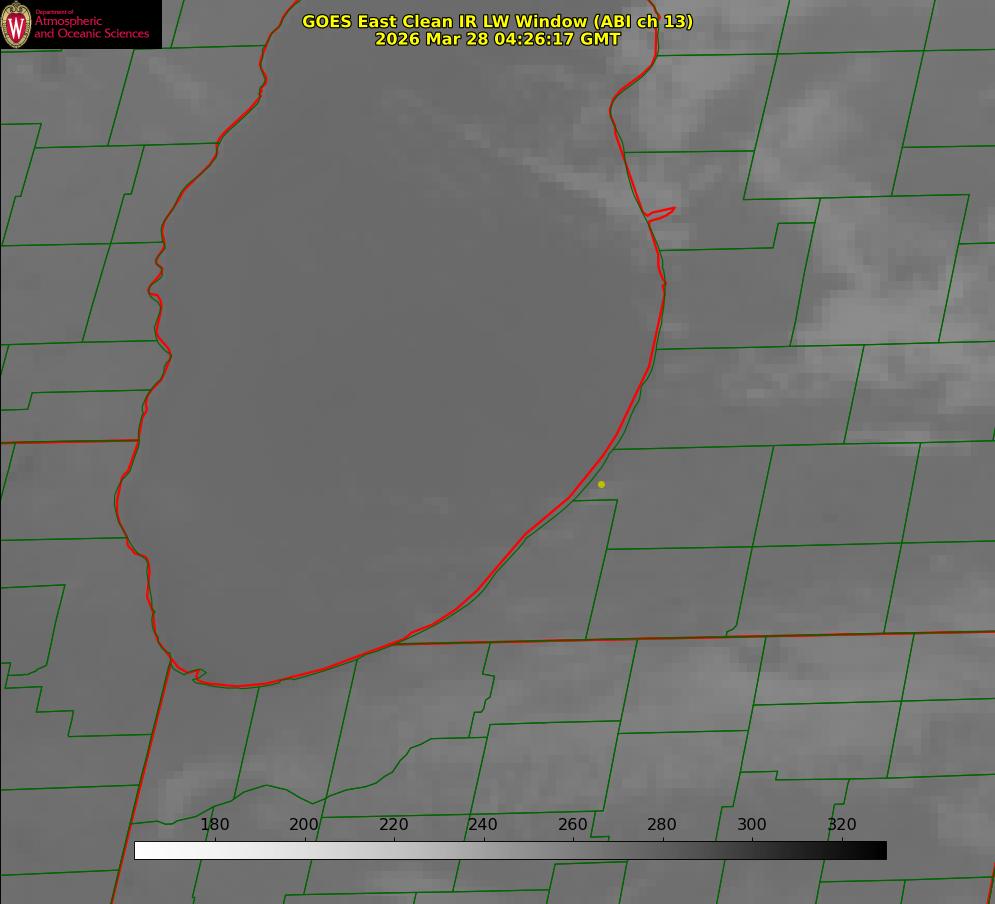995x904 pixels.
Task: Click the 'Atmospheric and Oceanic Sciences' text
Action: (91, 27)
